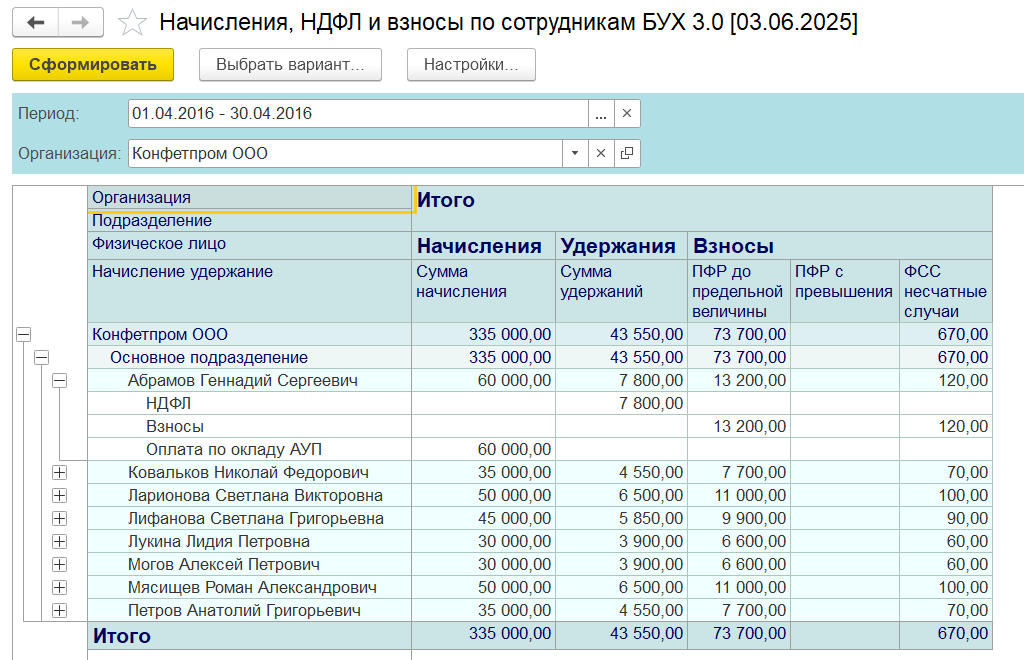The height and width of the screenshot is (660, 1024).
Task: Select the Подразделение header cell
Action: pyautogui.click(x=249, y=221)
